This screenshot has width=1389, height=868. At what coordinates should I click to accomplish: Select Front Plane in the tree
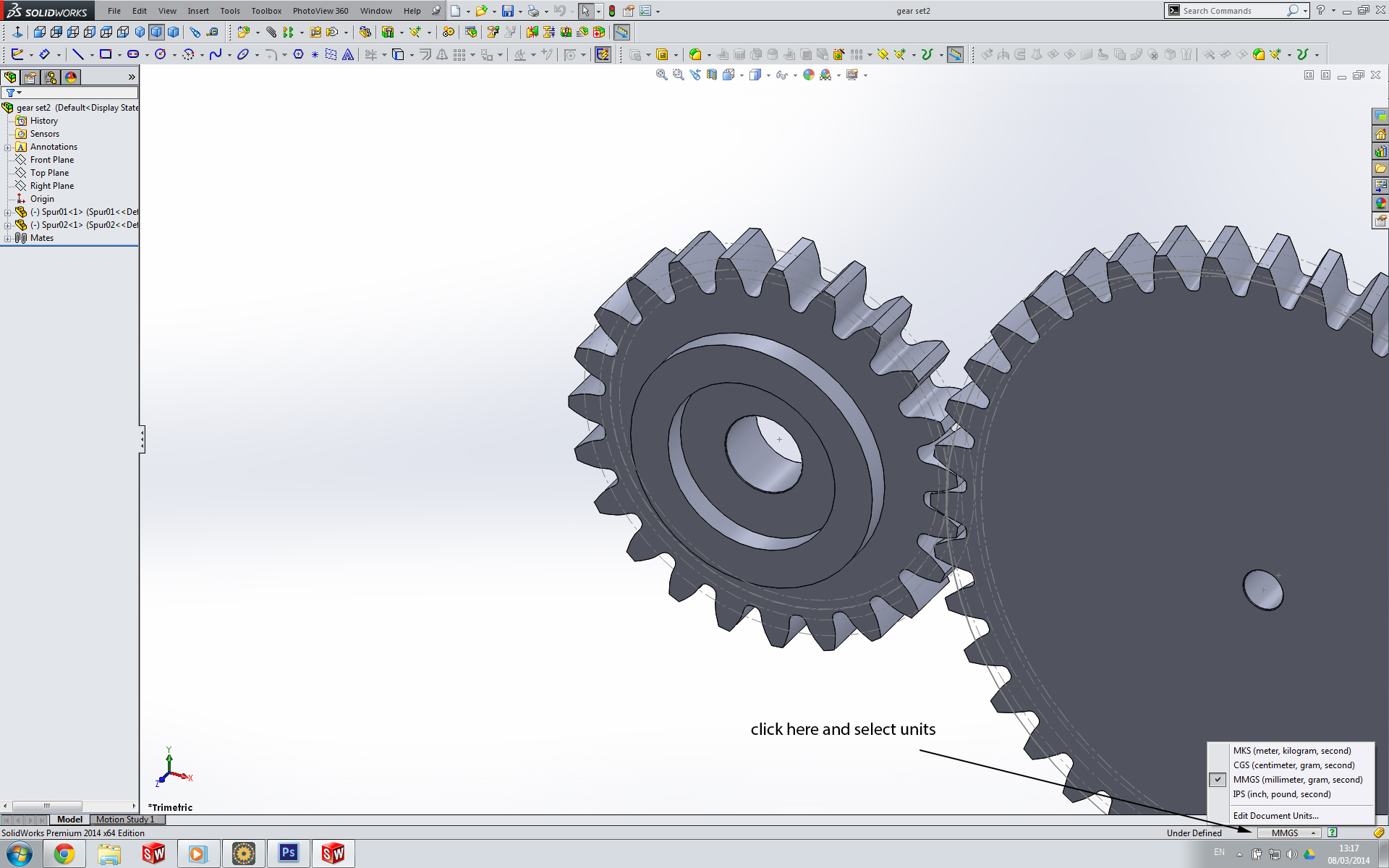point(52,160)
